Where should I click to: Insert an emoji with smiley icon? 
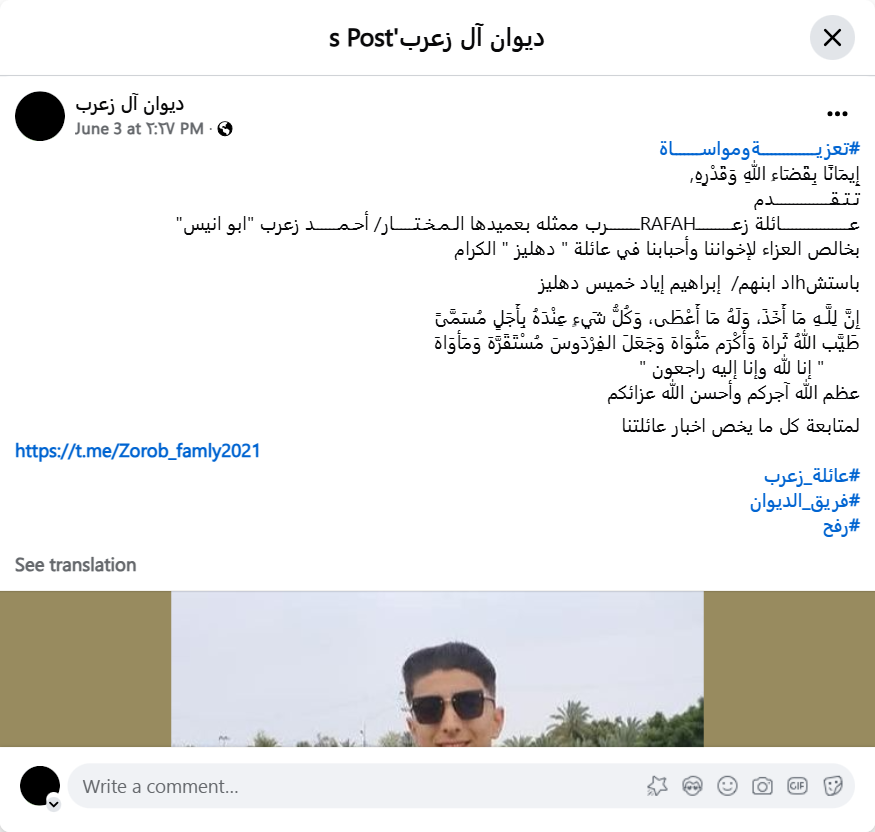pyautogui.click(x=727, y=786)
